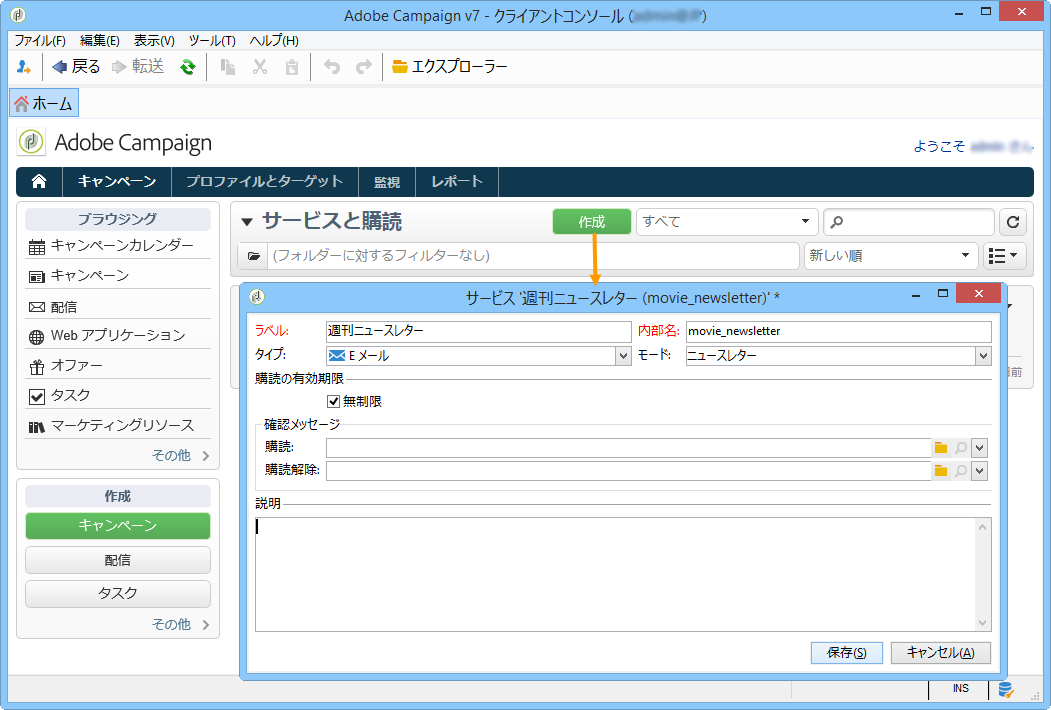The image size is (1051, 710).
Task: Click the home icon in navigation bar
Action: (39, 181)
